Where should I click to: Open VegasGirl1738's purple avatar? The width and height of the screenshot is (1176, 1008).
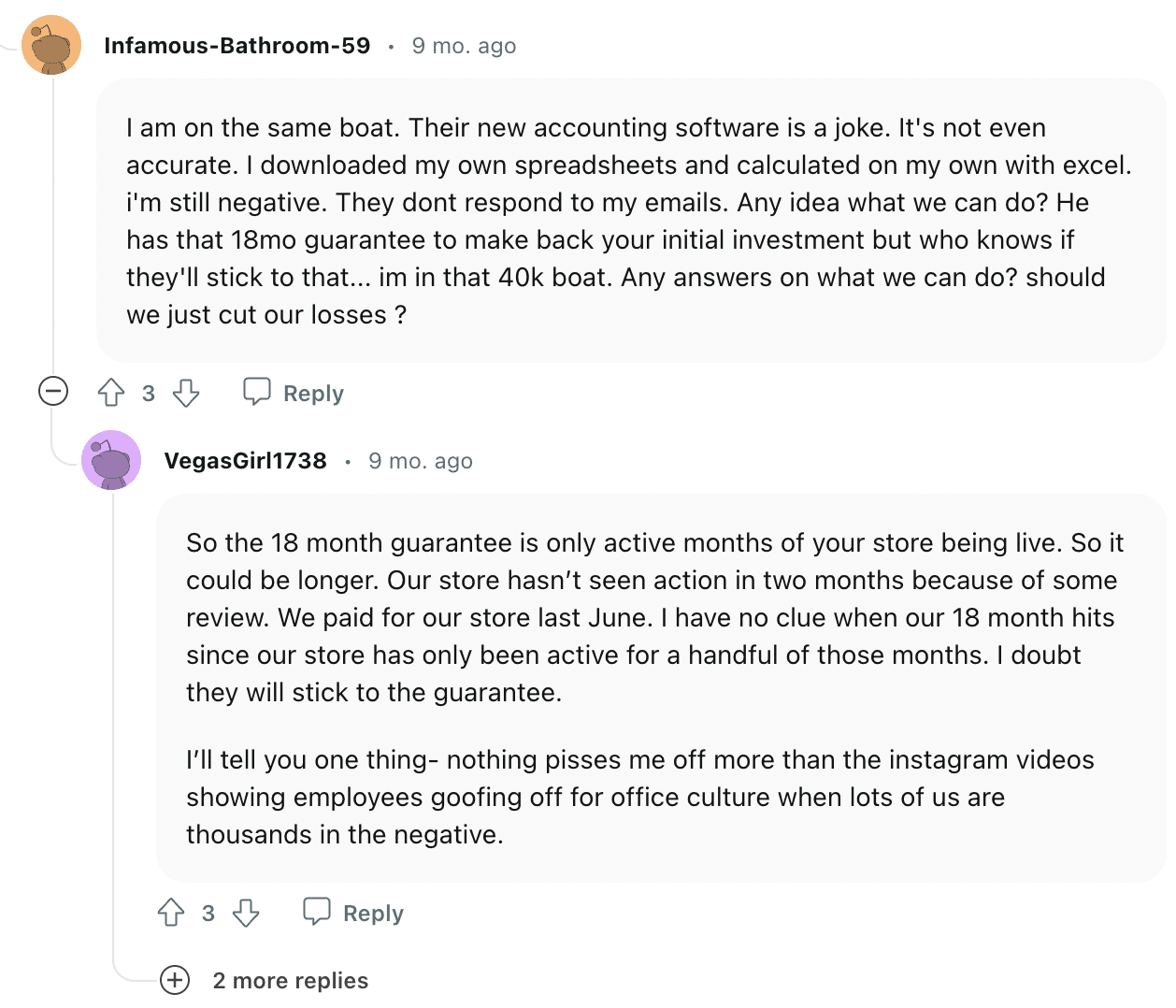click(x=111, y=460)
